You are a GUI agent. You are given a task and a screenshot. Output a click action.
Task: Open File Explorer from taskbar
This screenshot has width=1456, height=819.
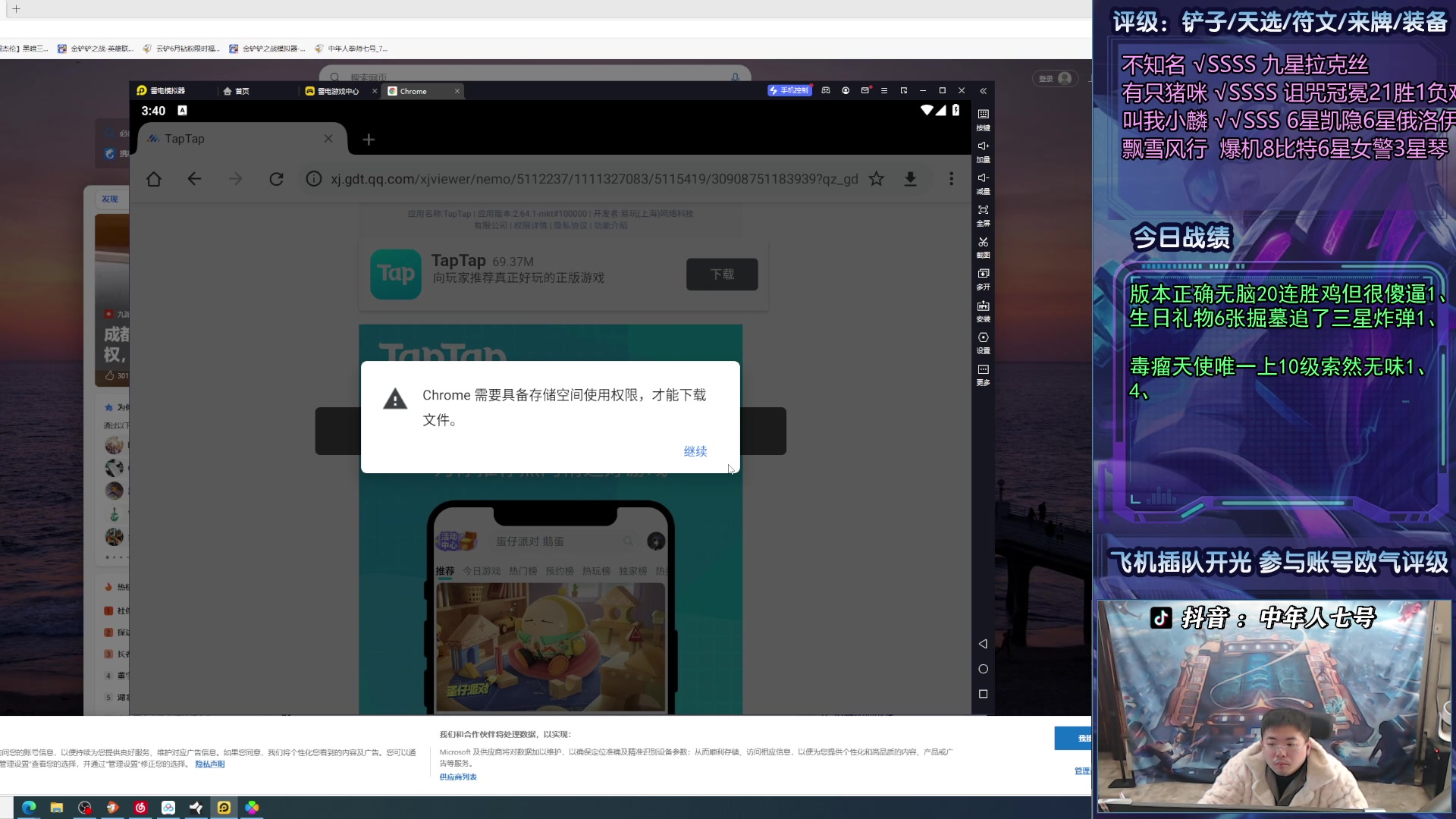[x=57, y=808]
